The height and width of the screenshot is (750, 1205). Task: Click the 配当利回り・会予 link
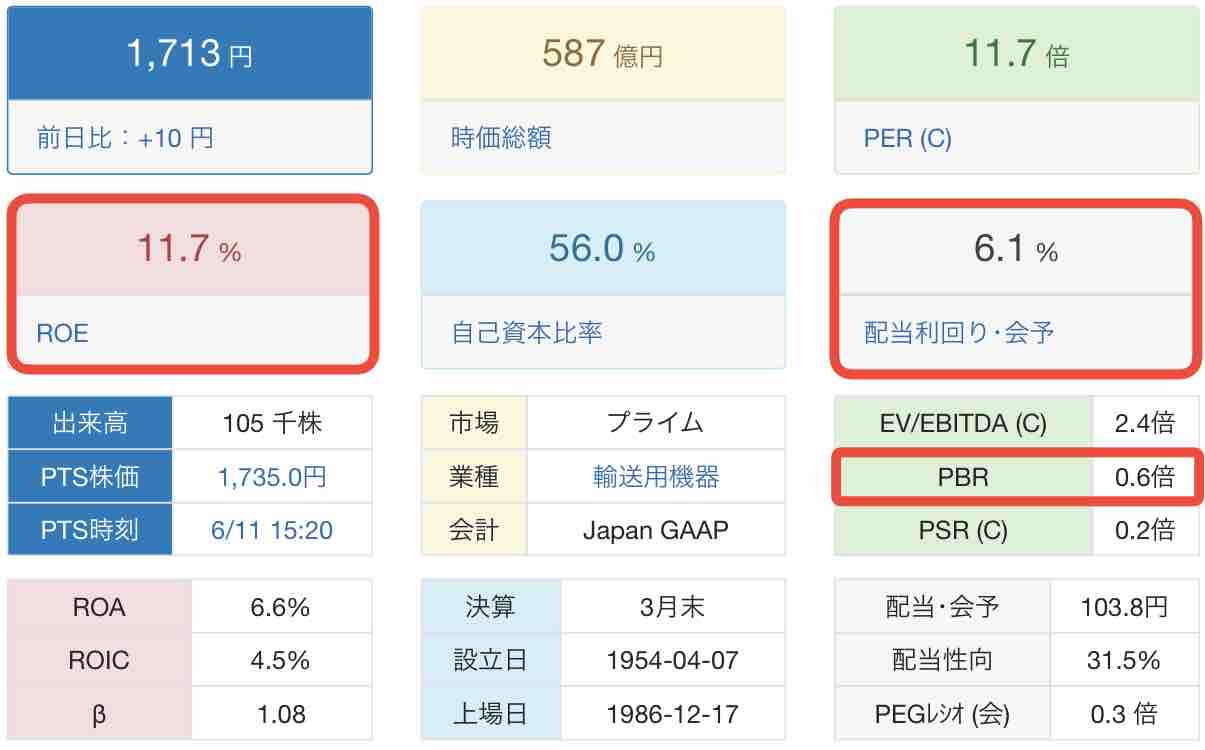(x=958, y=332)
